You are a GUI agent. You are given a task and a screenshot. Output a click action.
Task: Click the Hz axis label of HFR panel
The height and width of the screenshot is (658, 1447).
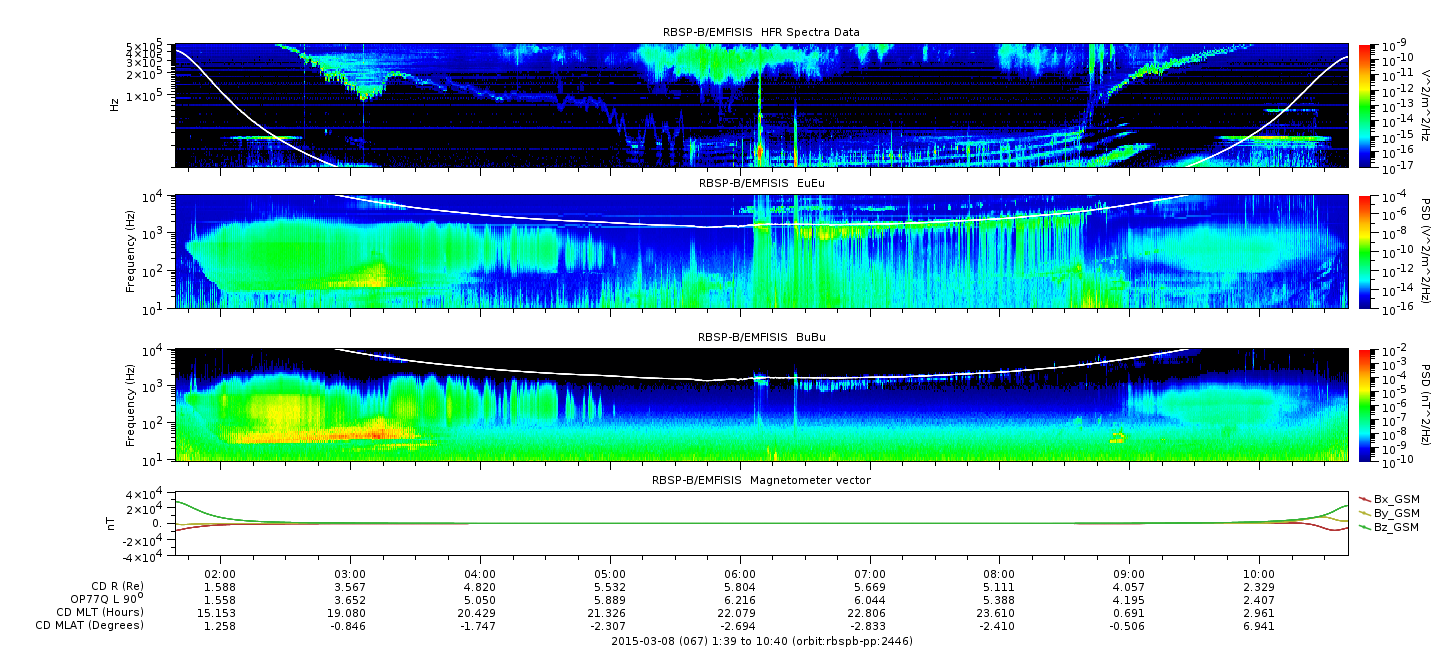coord(116,104)
